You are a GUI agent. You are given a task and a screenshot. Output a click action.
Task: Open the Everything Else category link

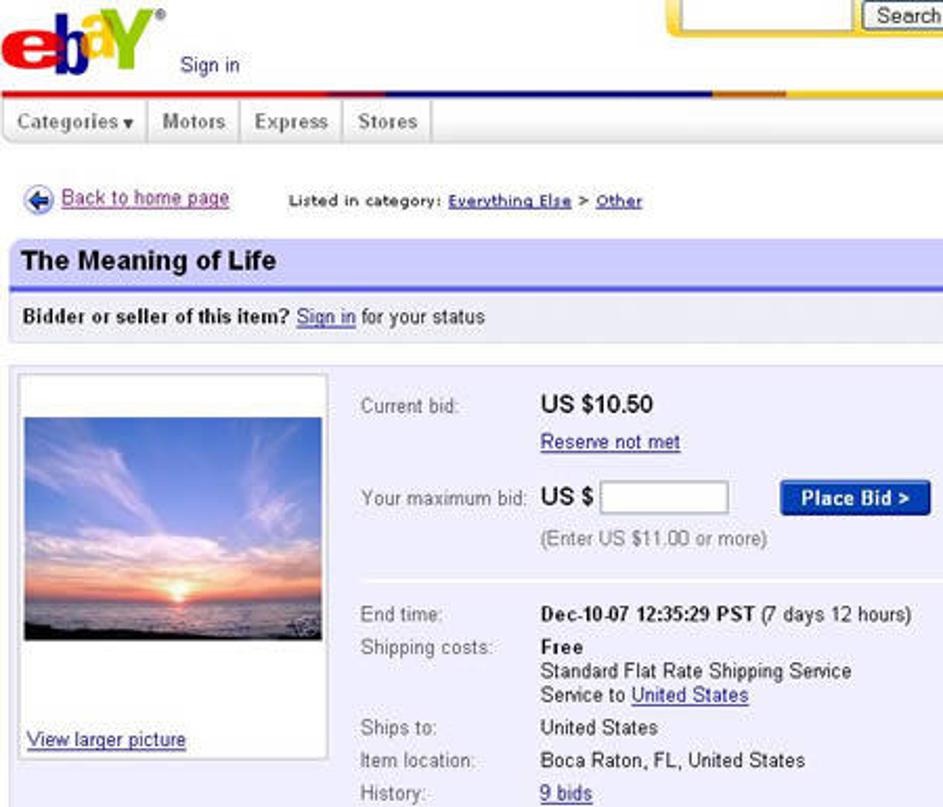click(x=510, y=201)
